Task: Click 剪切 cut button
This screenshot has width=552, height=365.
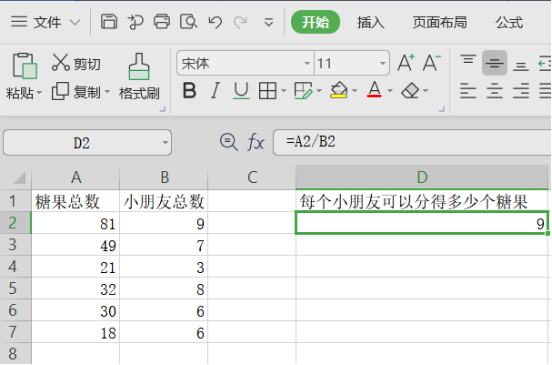Action: [76, 63]
